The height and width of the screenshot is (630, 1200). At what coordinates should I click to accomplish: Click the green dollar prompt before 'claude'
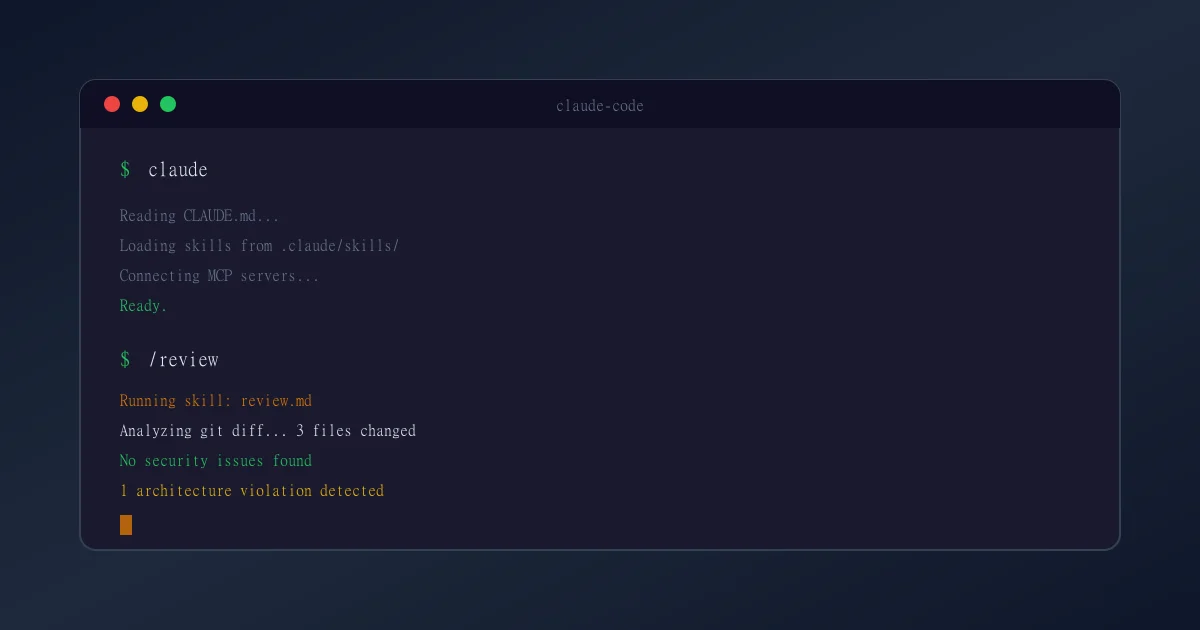pyautogui.click(x=125, y=169)
